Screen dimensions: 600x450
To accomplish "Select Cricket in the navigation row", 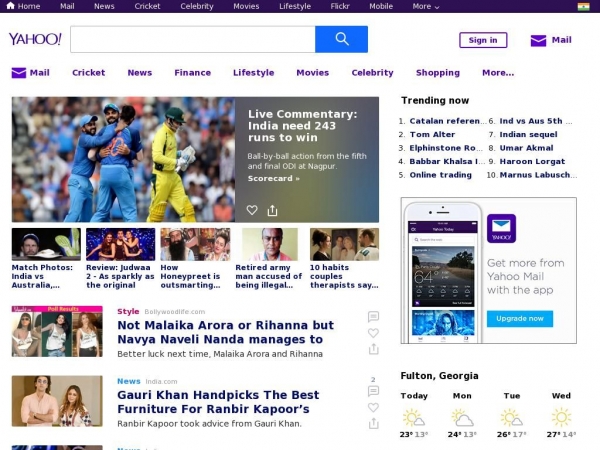I will tap(88, 73).
